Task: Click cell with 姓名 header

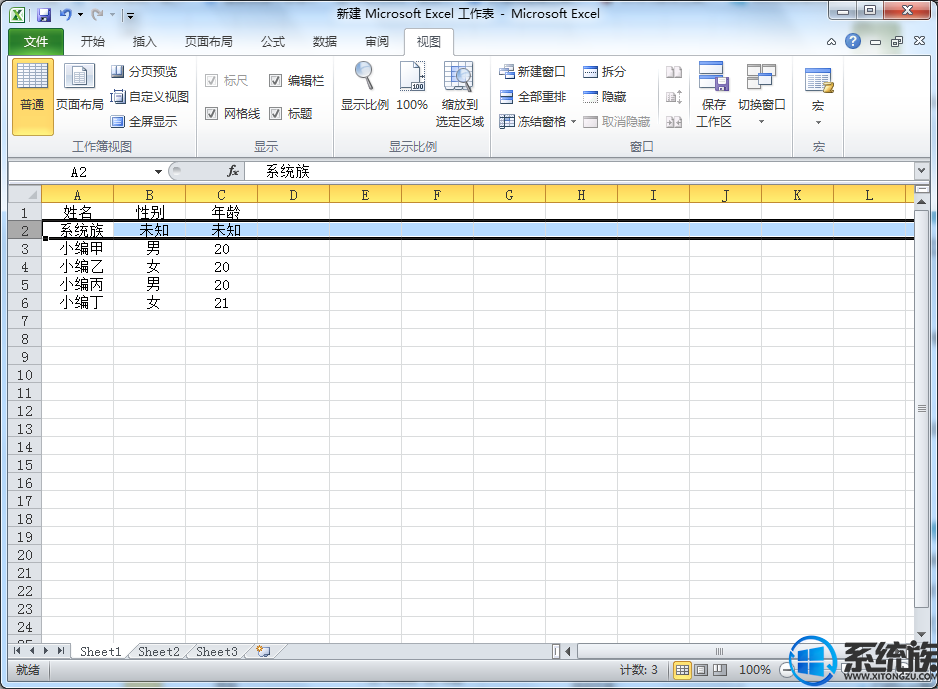Action: tap(77, 212)
